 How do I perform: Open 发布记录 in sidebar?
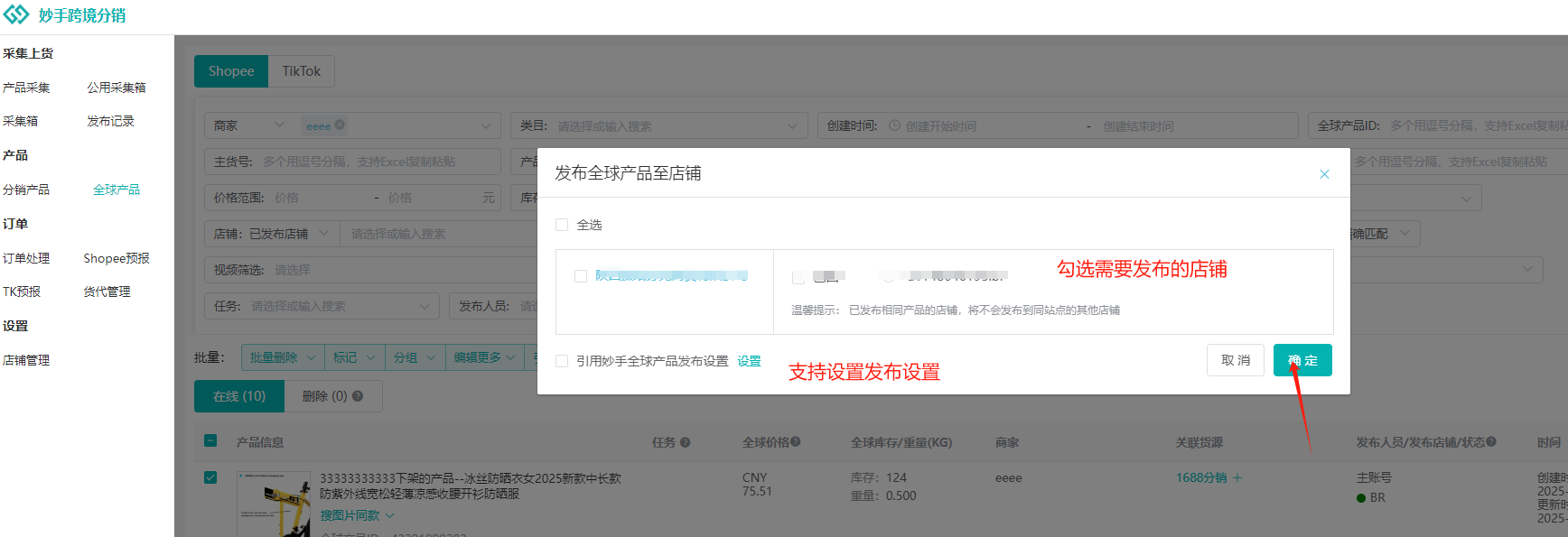tap(110, 121)
